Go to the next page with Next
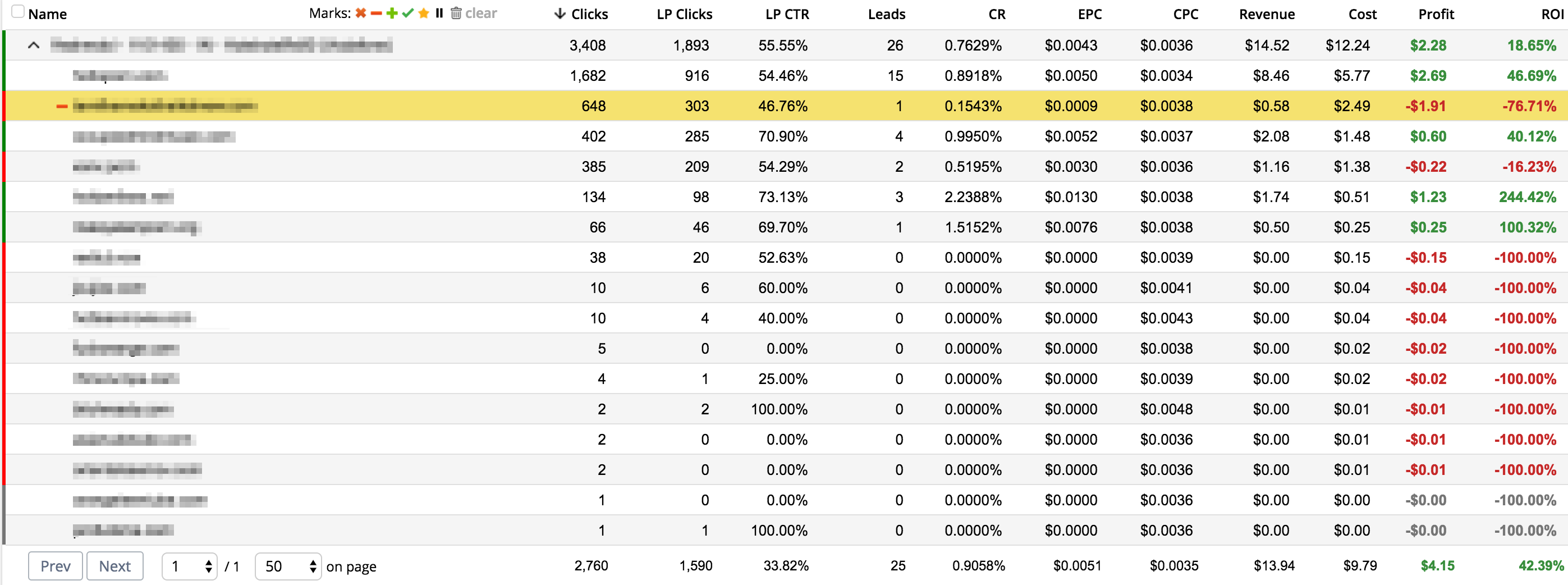This screenshot has width=1568, height=585. [115, 566]
